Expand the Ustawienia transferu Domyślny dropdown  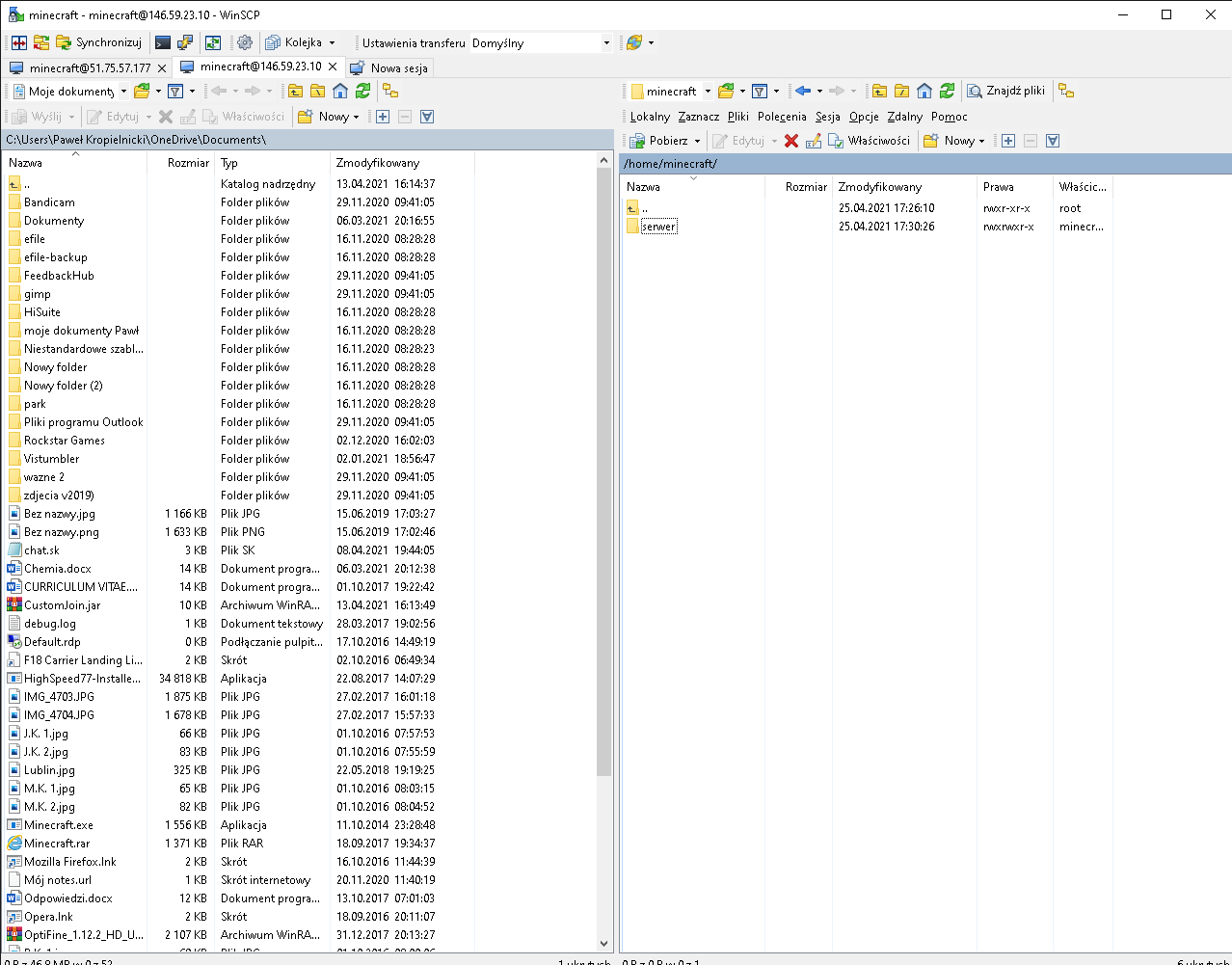point(606,42)
